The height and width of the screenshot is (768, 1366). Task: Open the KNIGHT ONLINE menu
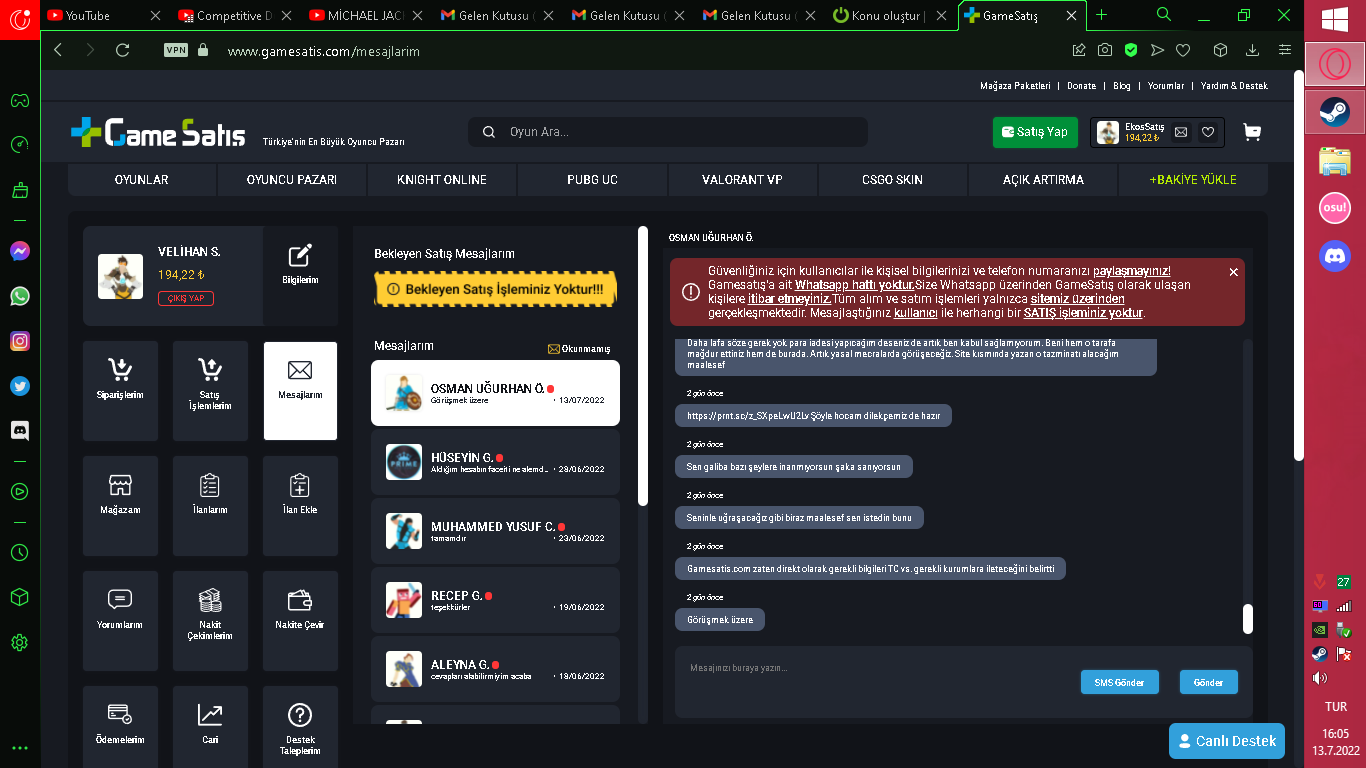click(x=442, y=180)
